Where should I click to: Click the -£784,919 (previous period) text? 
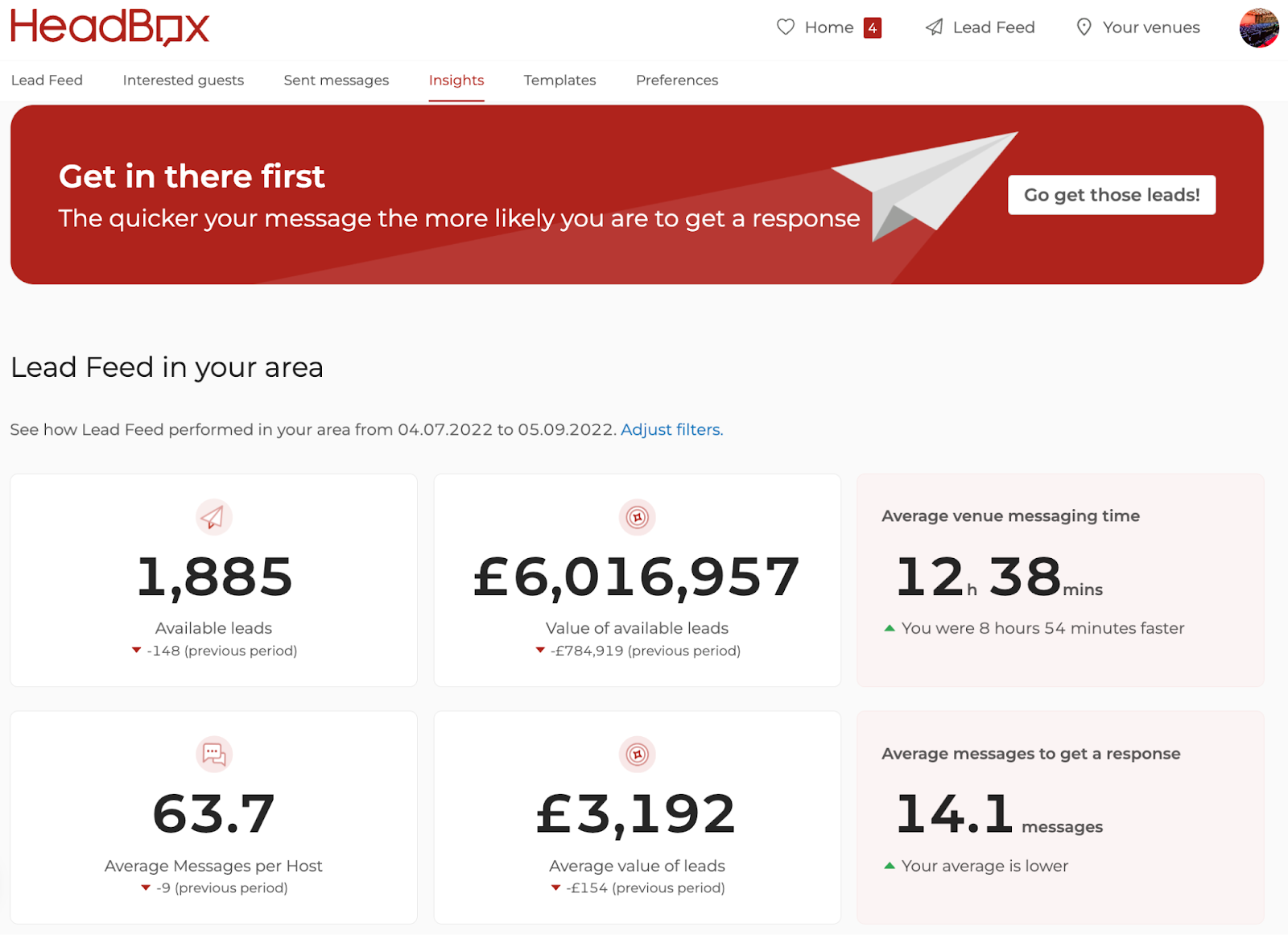tap(646, 651)
